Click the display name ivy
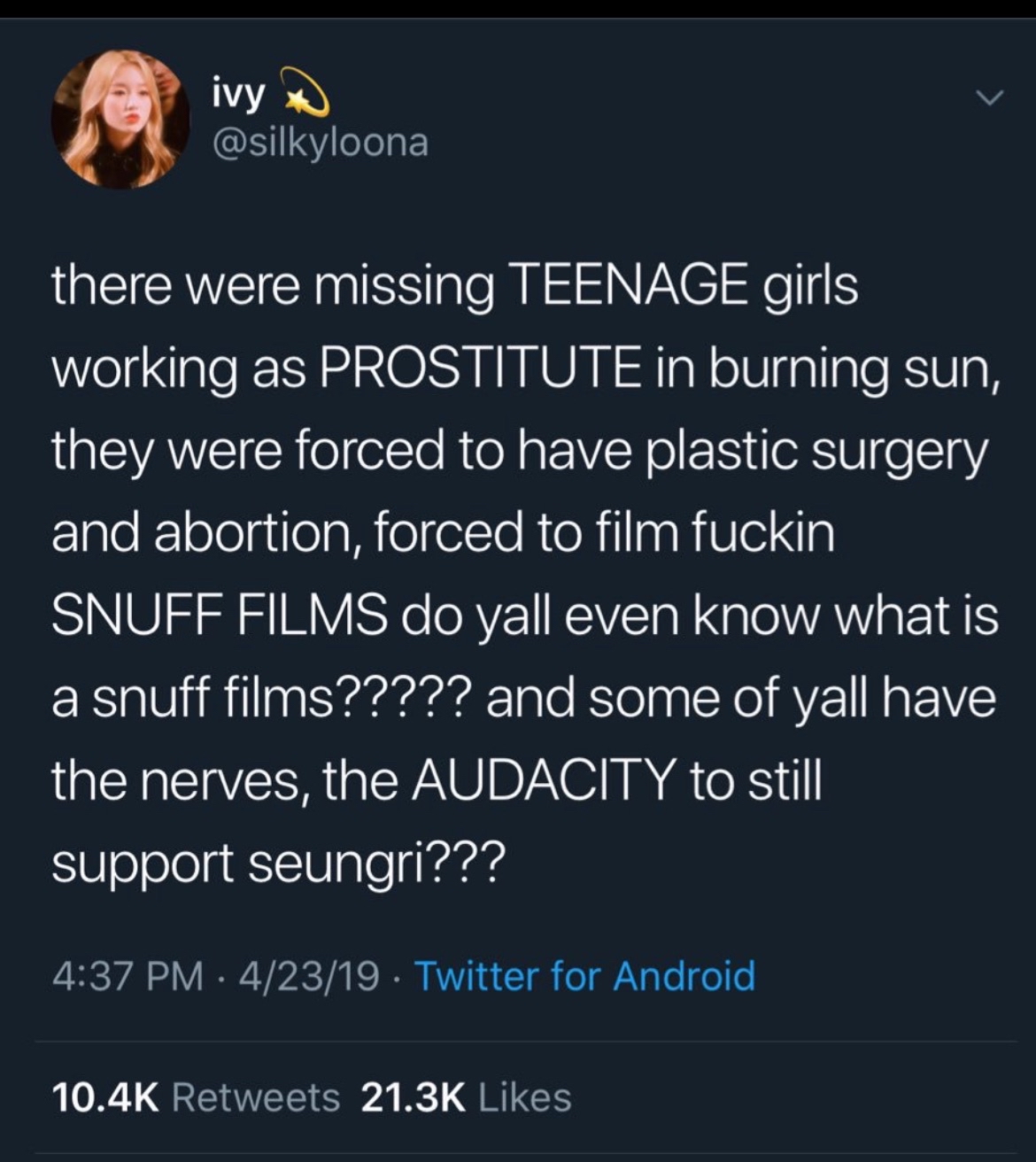Screen dimensions: 1036x1162 pyautogui.click(x=237, y=96)
